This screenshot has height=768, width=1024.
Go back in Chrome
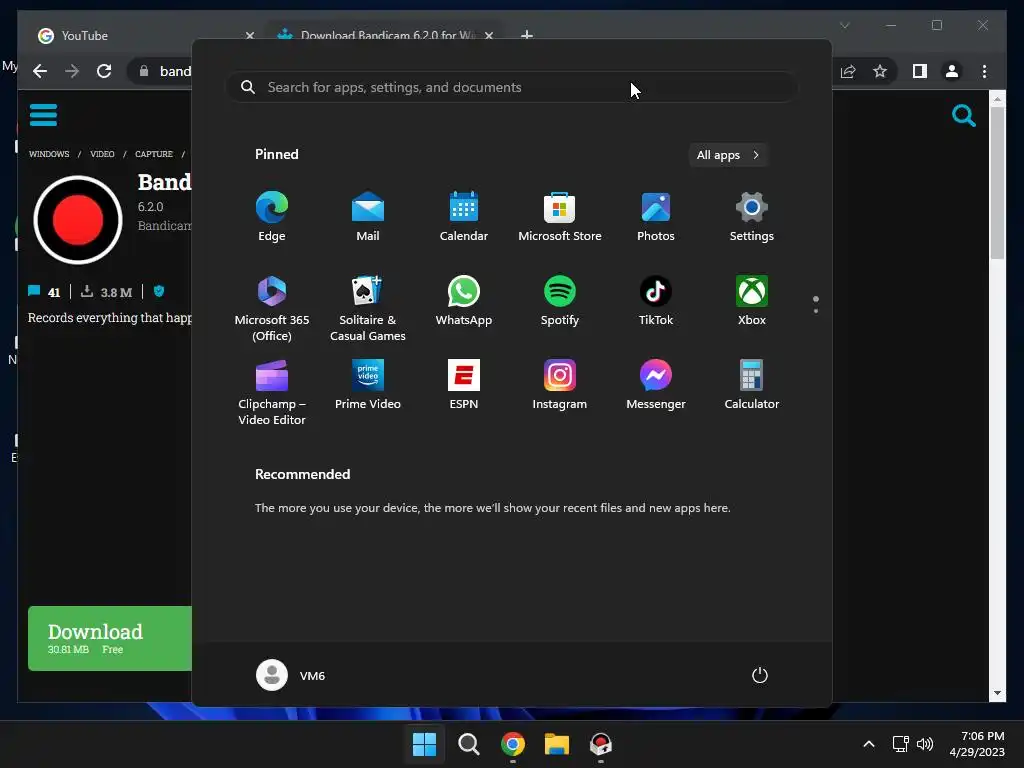click(x=40, y=71)
